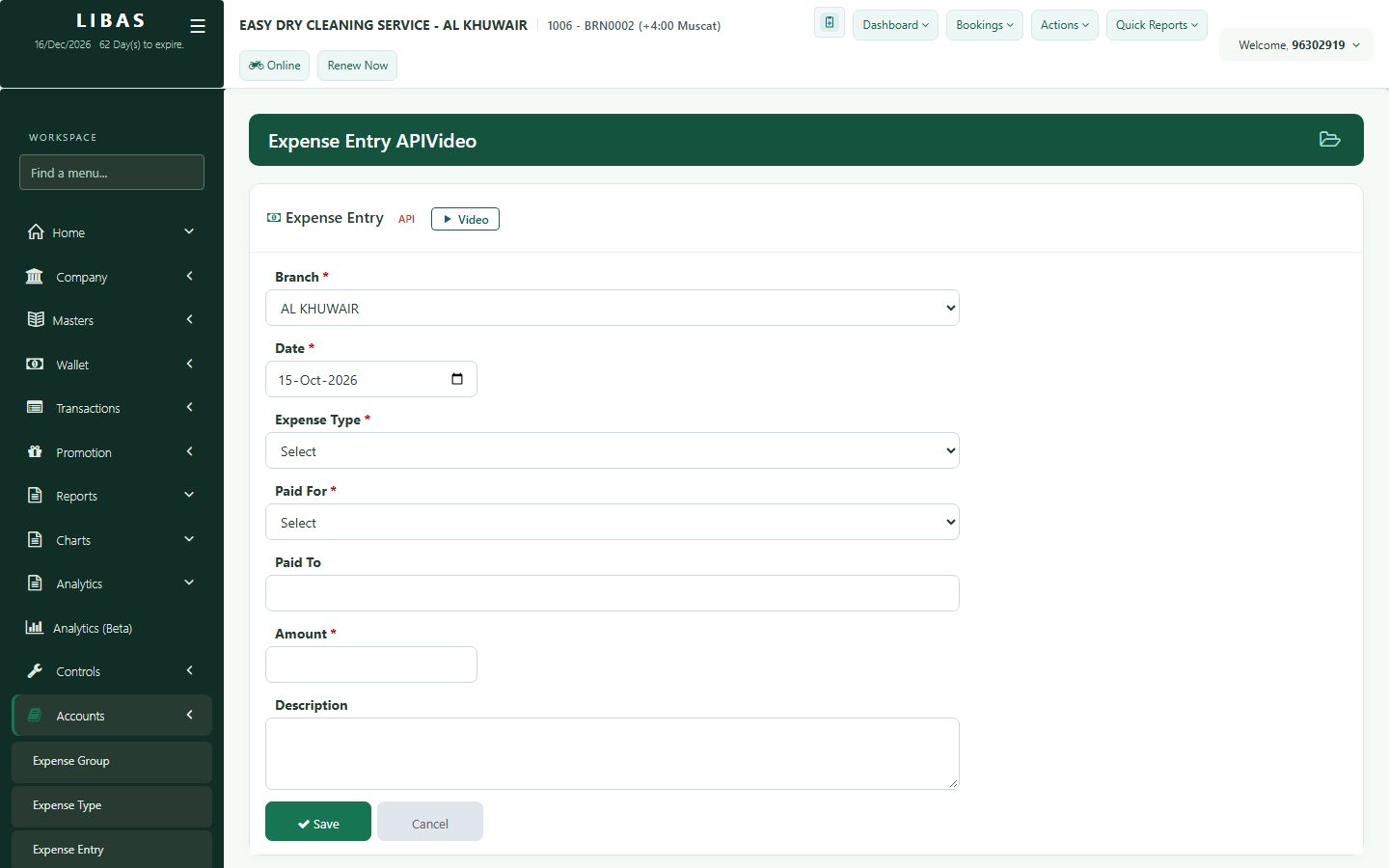
Task: Click the clipboard icon next to Dashboard
Action: pos(830,23)
